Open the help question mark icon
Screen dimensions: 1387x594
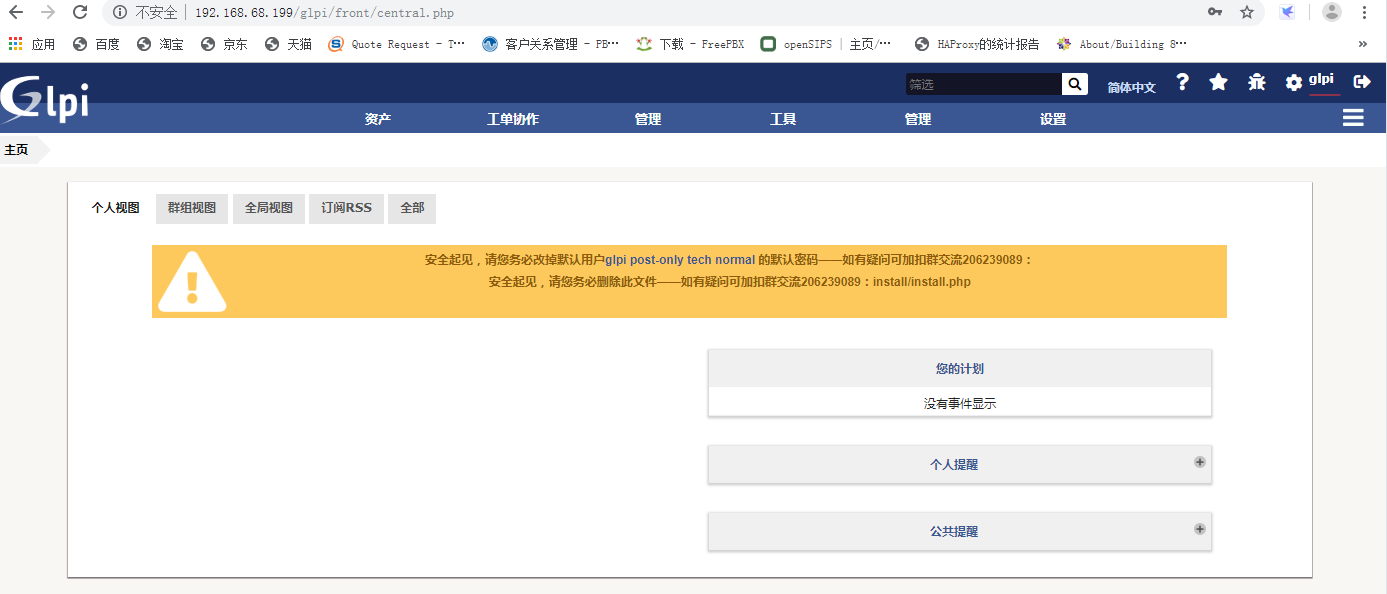(1182, 83)
